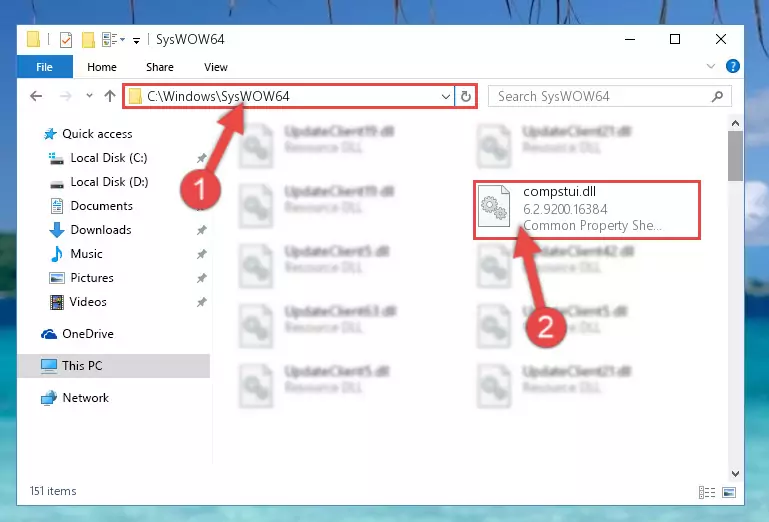Select This PC in navigation pane
Screen dimensions: 769x522
point(114,366)
